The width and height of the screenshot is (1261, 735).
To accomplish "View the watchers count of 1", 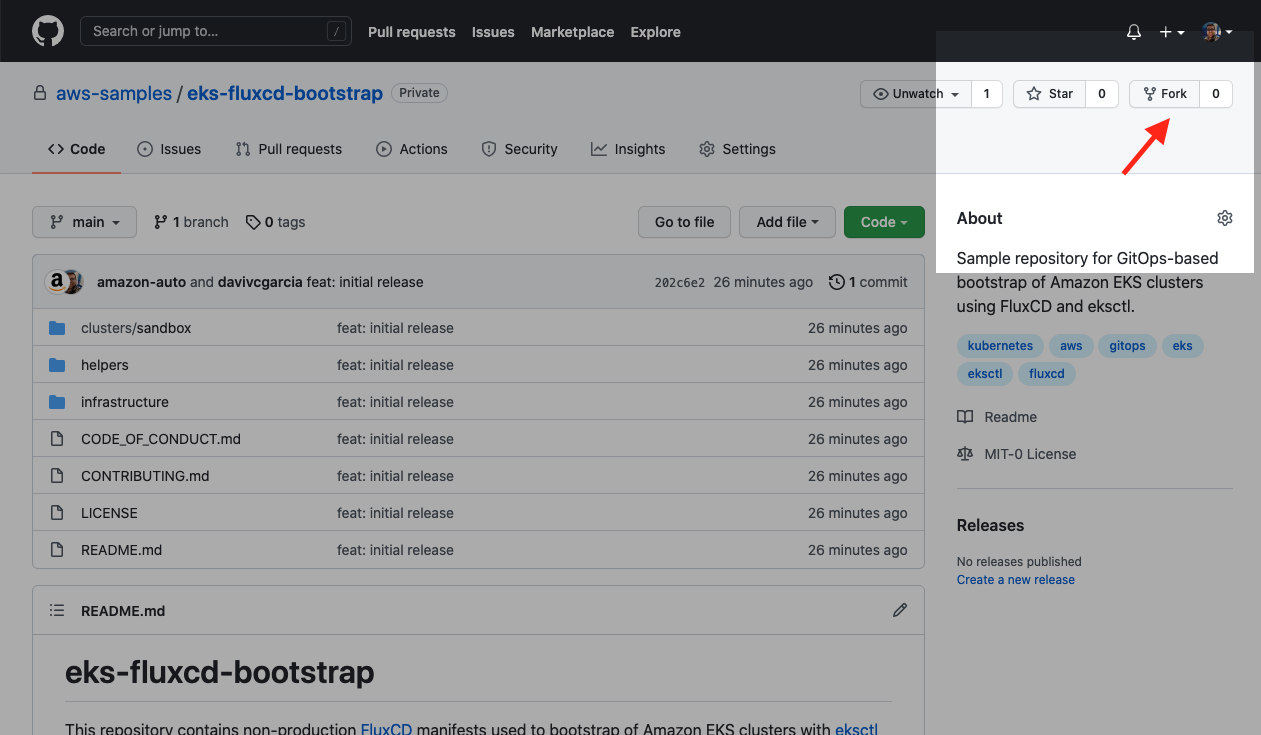I will 987,94.
